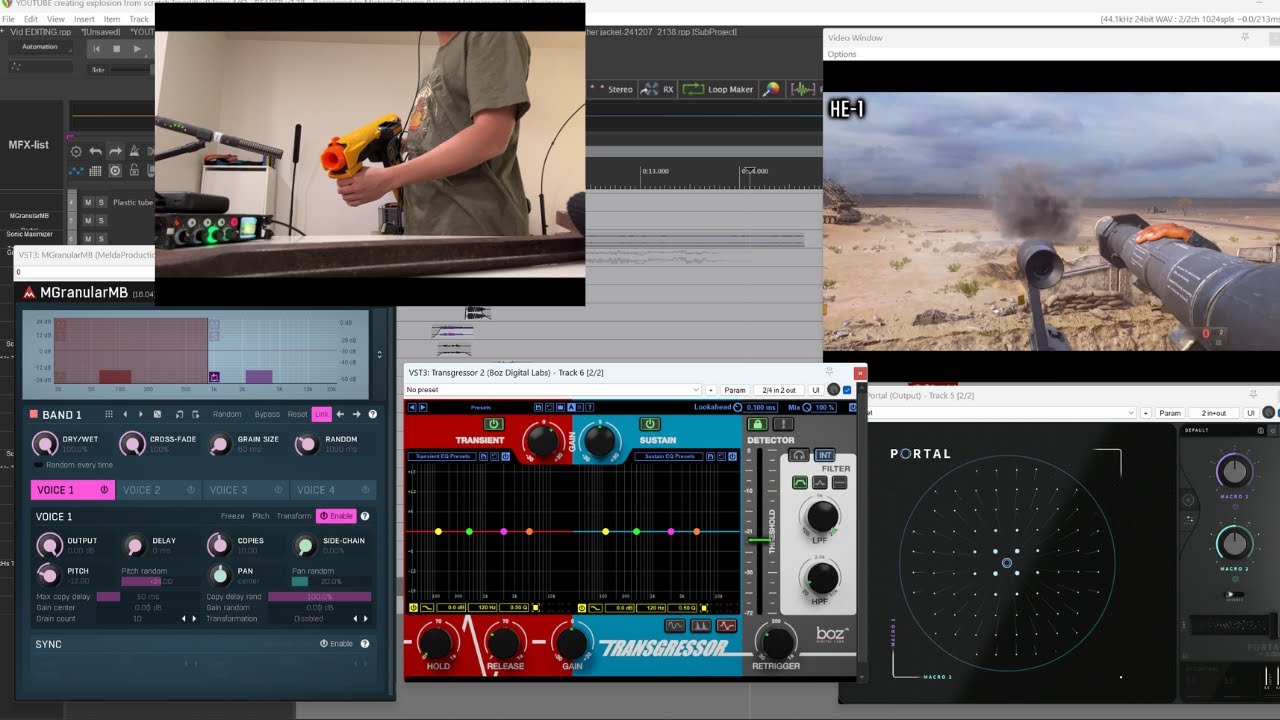Toggle the Sustain section power button
The height and width of the screenshot is (720, 1280).
(650, 424)
